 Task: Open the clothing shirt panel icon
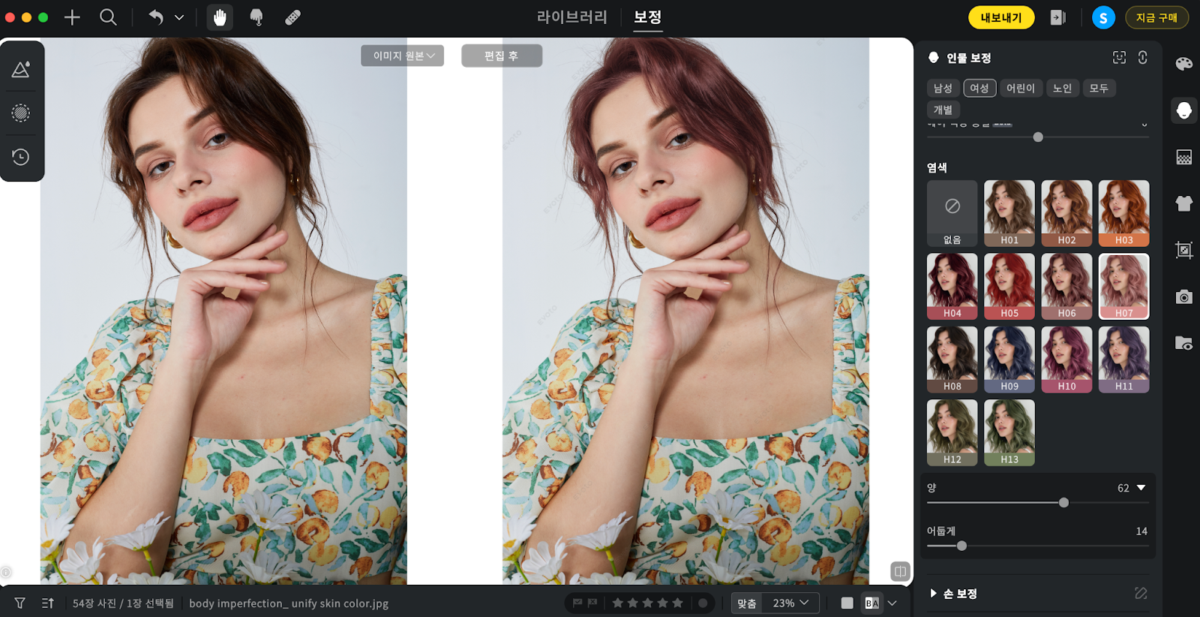click(x=1184, y=203)
